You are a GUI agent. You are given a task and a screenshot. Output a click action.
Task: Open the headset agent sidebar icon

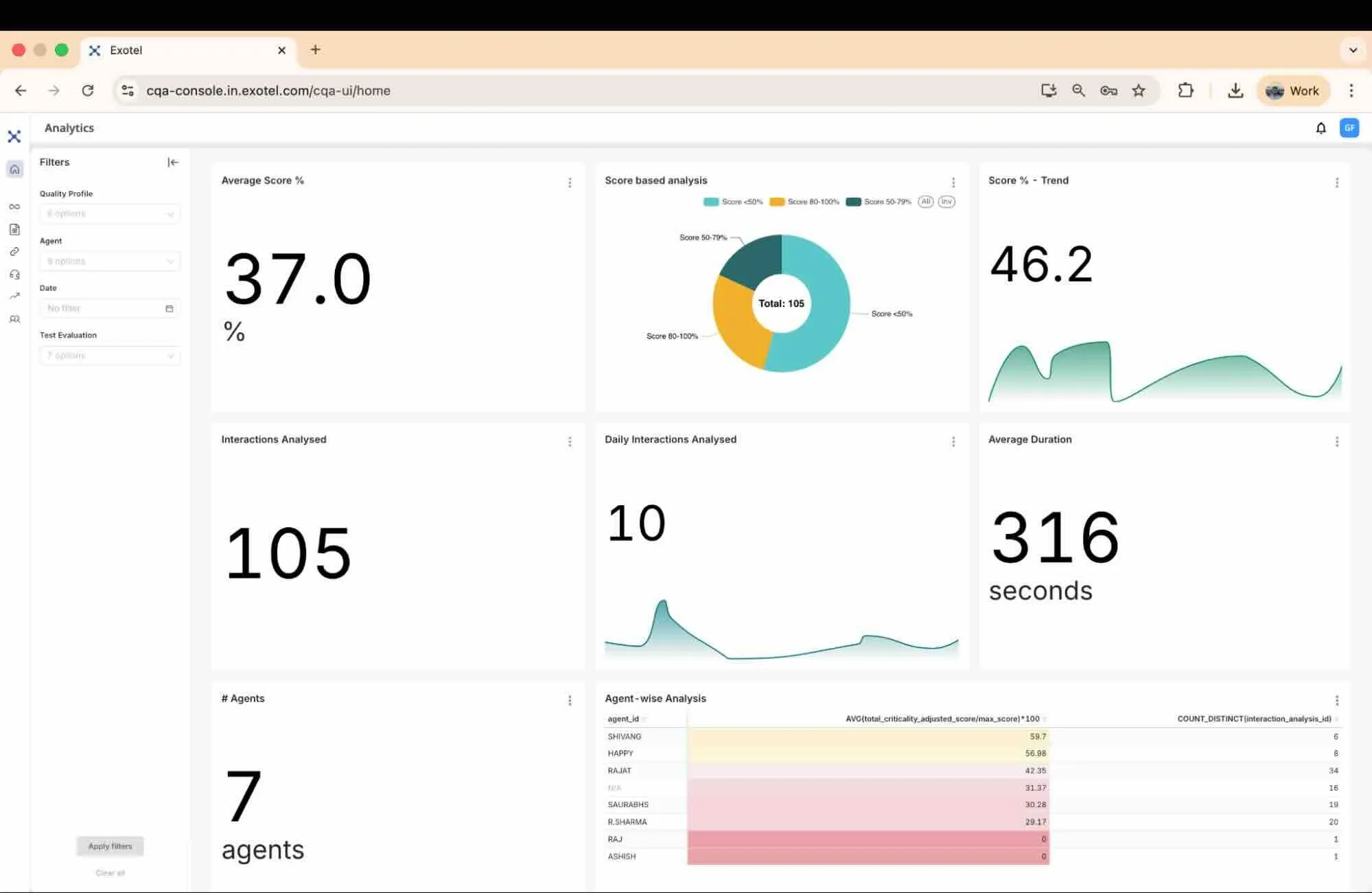(x=14, y=275)
